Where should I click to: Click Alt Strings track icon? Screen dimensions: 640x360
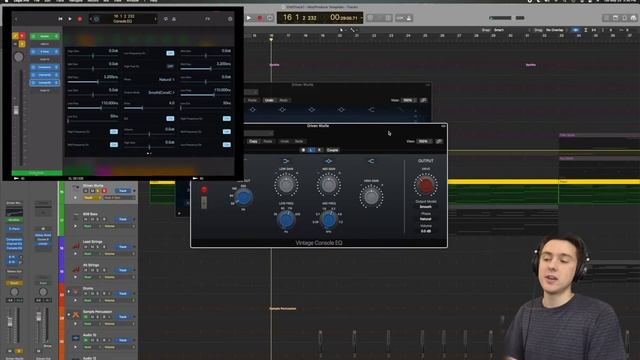tap(76, 269)
